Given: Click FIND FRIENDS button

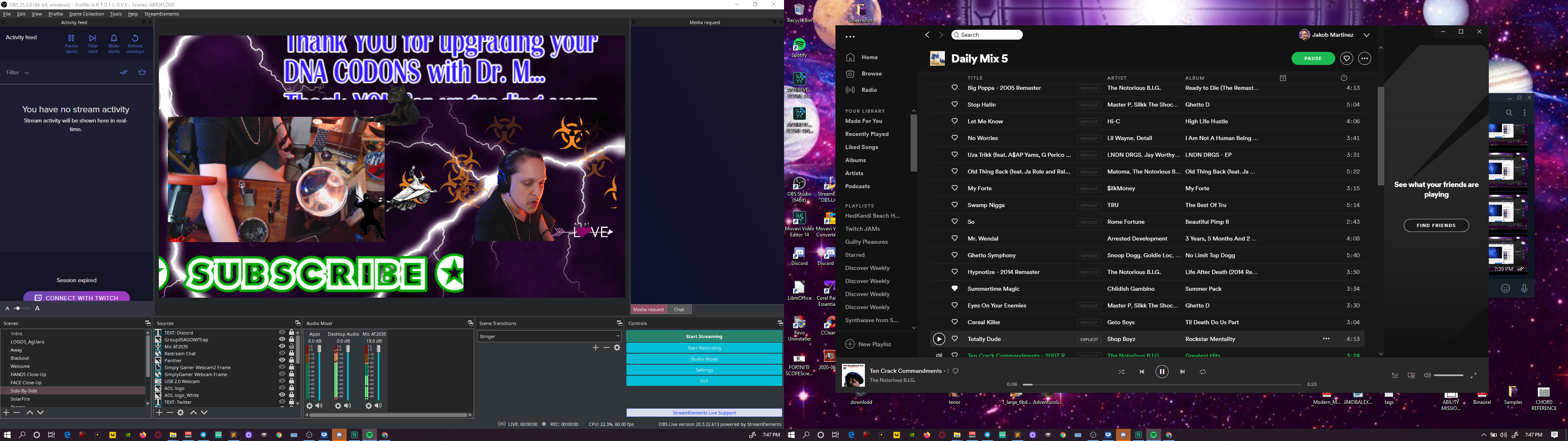Looking at the screenshot, I should 1436,225.
